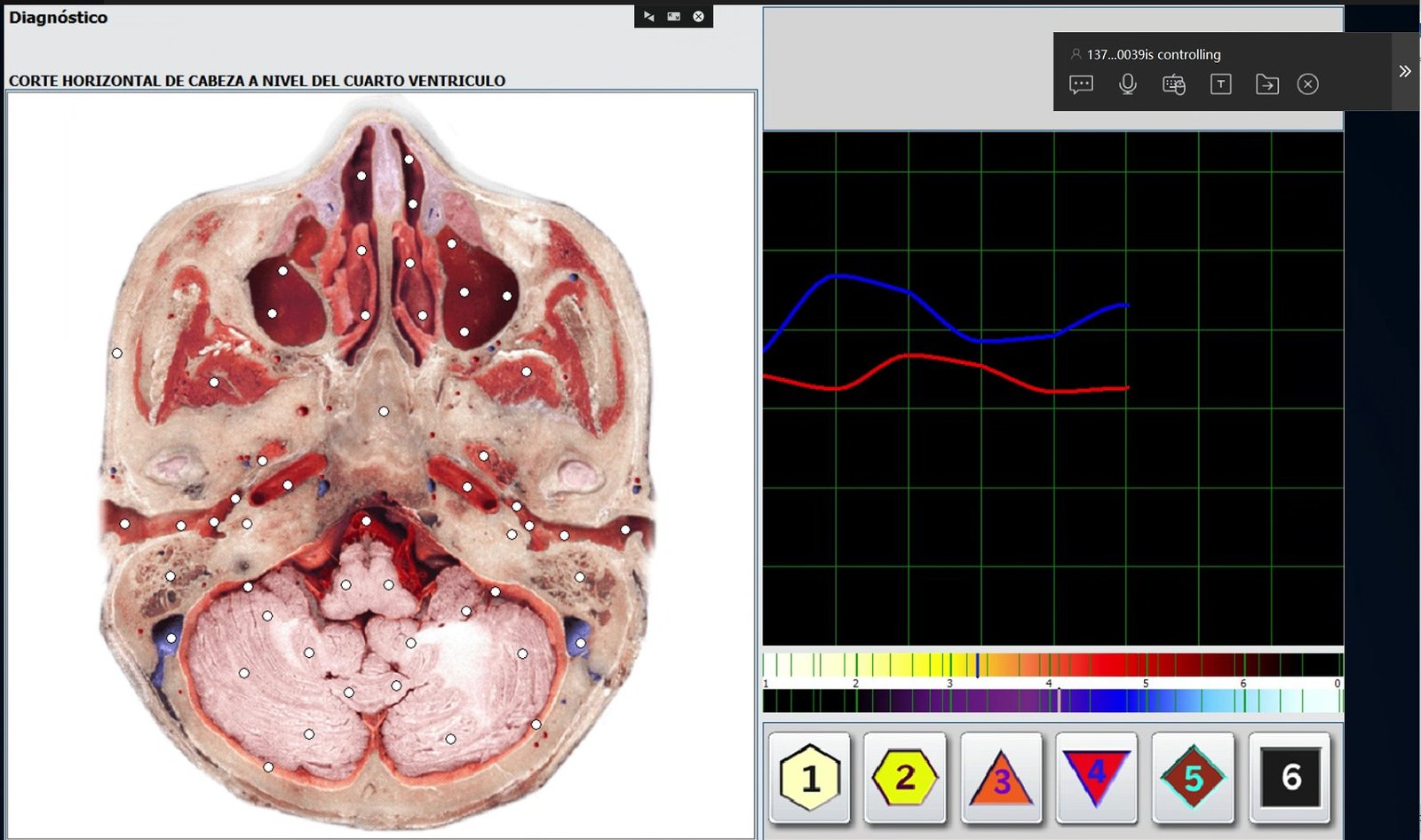Click the pale hexagon level 1 button
Viewport: 1421px width, 840px height.
tap(809, 778)
